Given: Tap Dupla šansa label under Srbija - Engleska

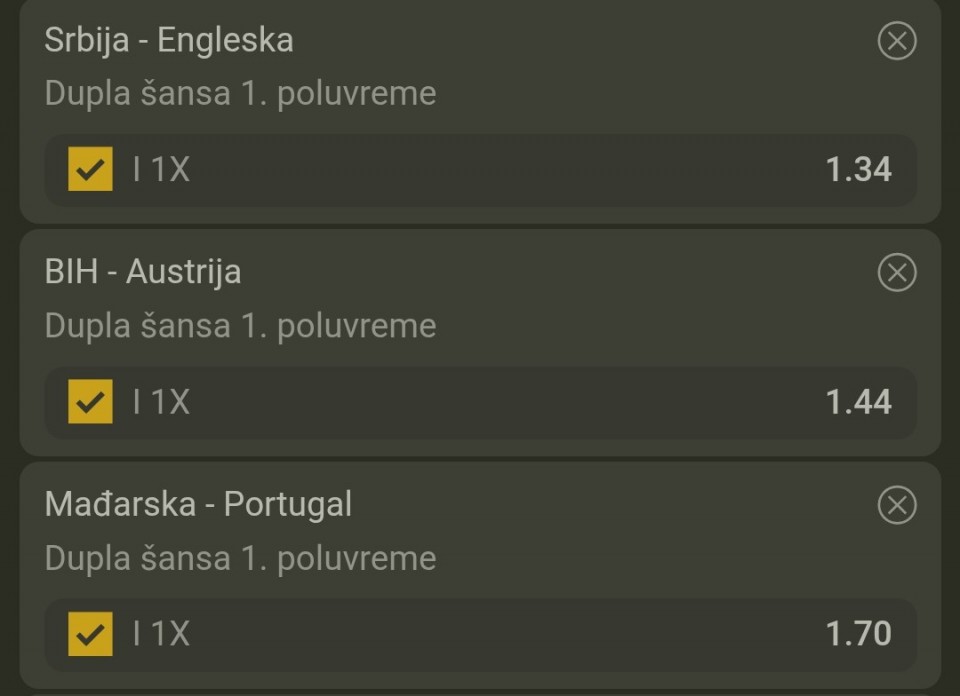Looking at the screenshot, I should tap(240, 93).
